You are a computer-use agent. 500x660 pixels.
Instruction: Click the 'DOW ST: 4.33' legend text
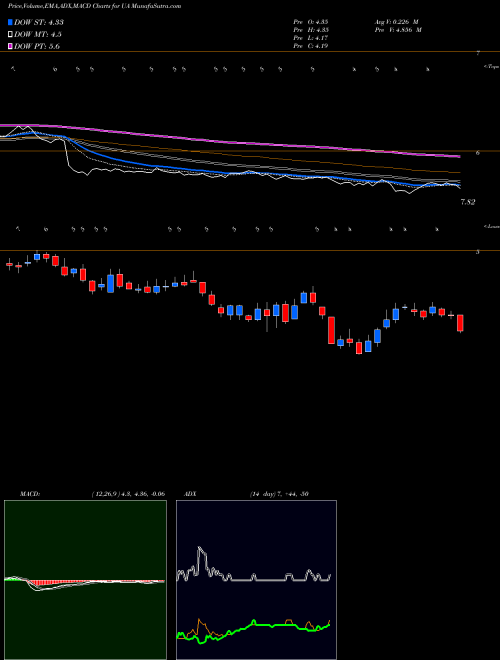click(x=39, y=22)
